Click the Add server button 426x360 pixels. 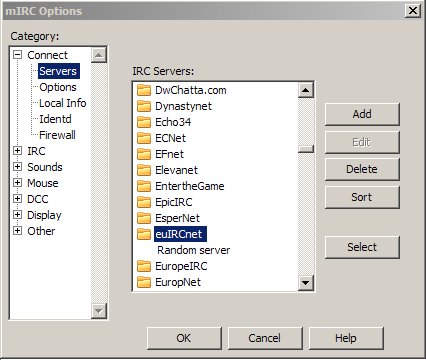[x=362, y=114]
